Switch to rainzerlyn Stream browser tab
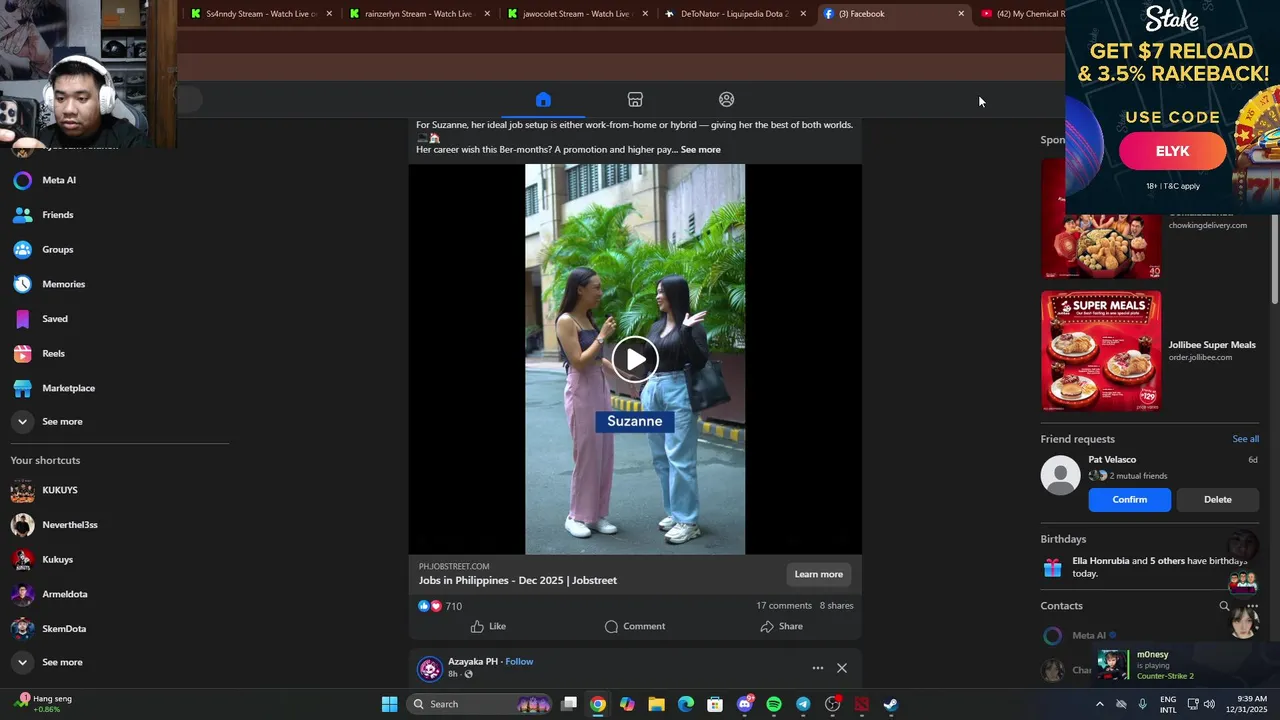The width and height of the screenshot is (1280, 720). pos(420,14)
